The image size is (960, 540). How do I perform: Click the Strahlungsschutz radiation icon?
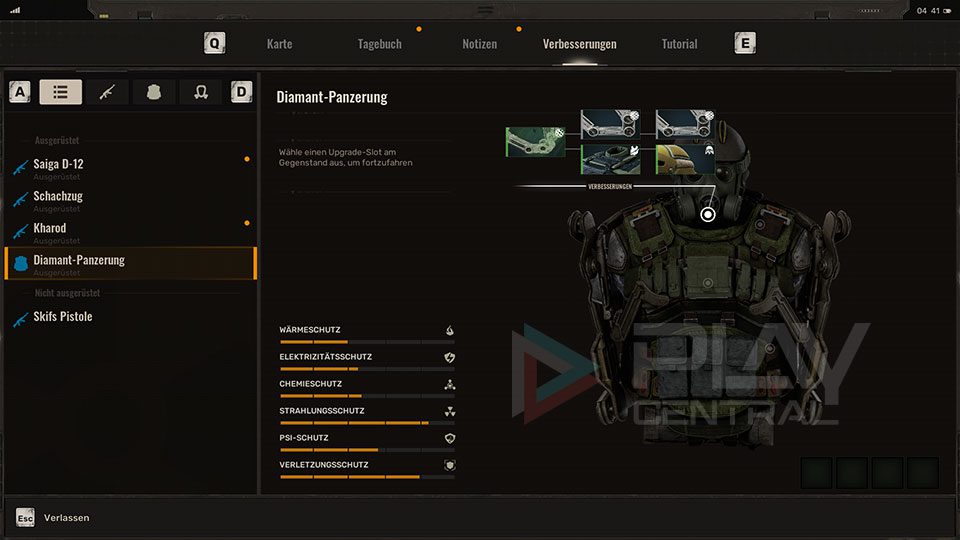(x=449, y=411)
